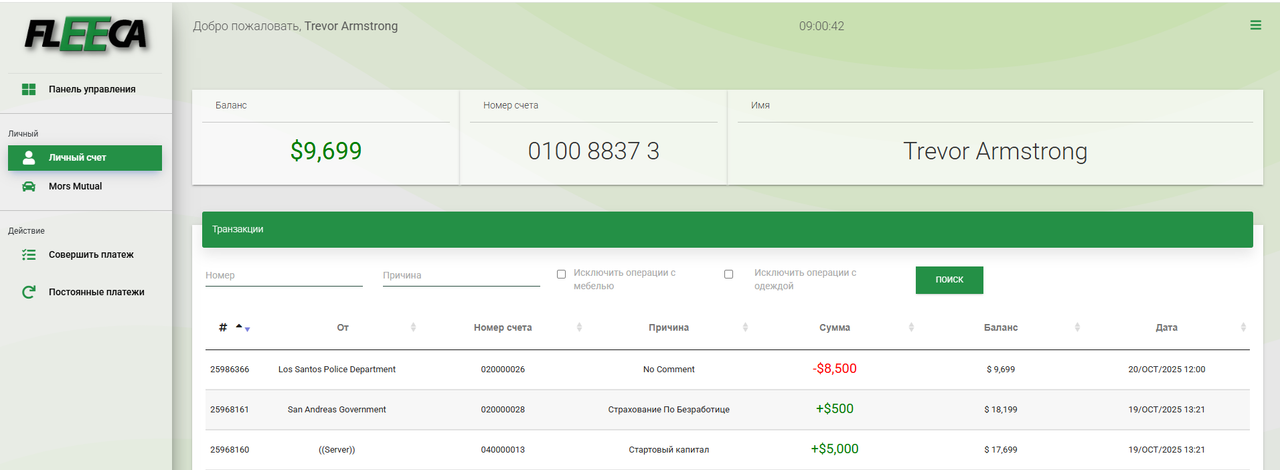Click the car icon next to Mors Mutual

[x=29, y=187]
